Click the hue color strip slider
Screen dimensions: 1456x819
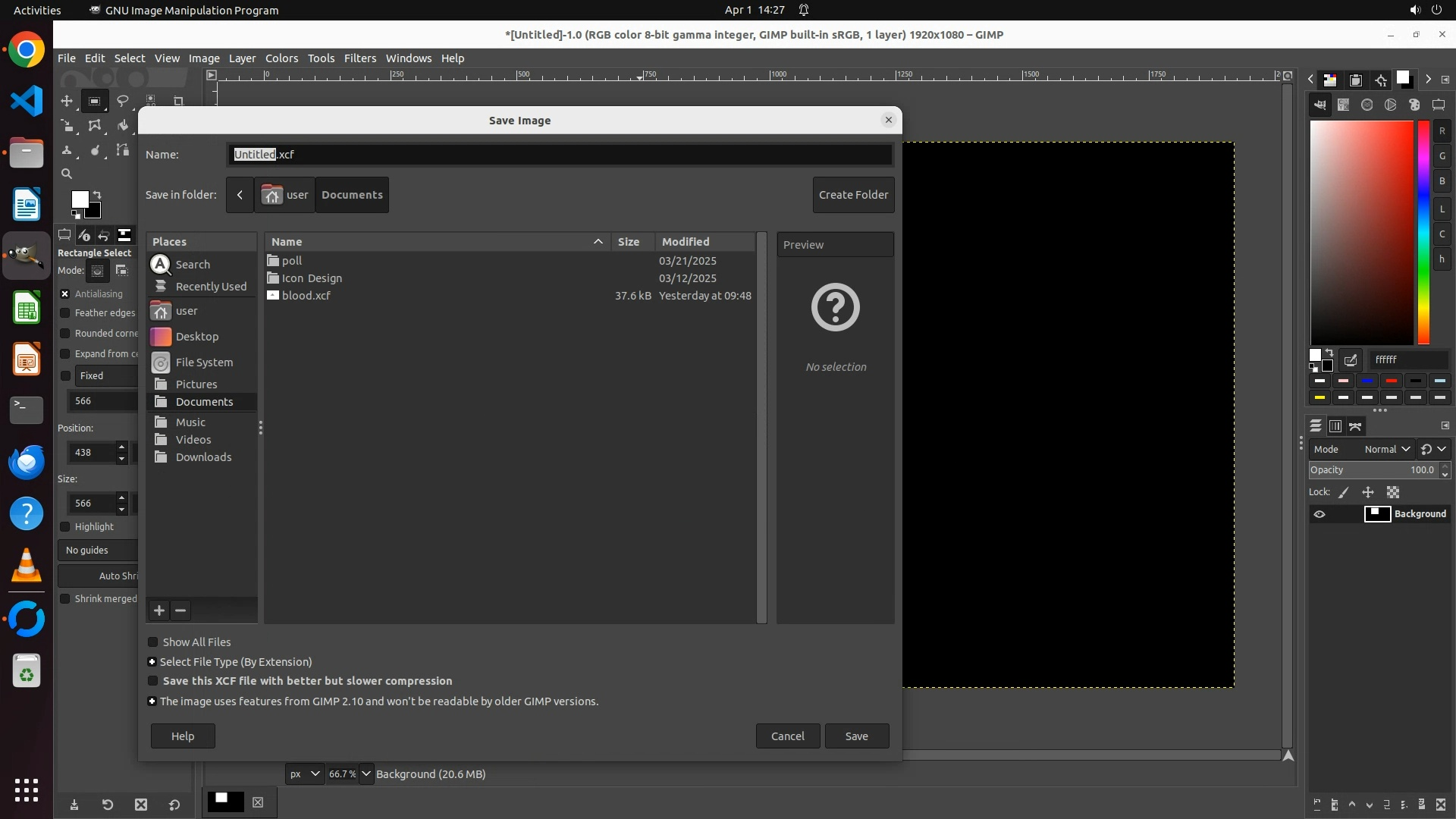click(x=1423, y=232)
